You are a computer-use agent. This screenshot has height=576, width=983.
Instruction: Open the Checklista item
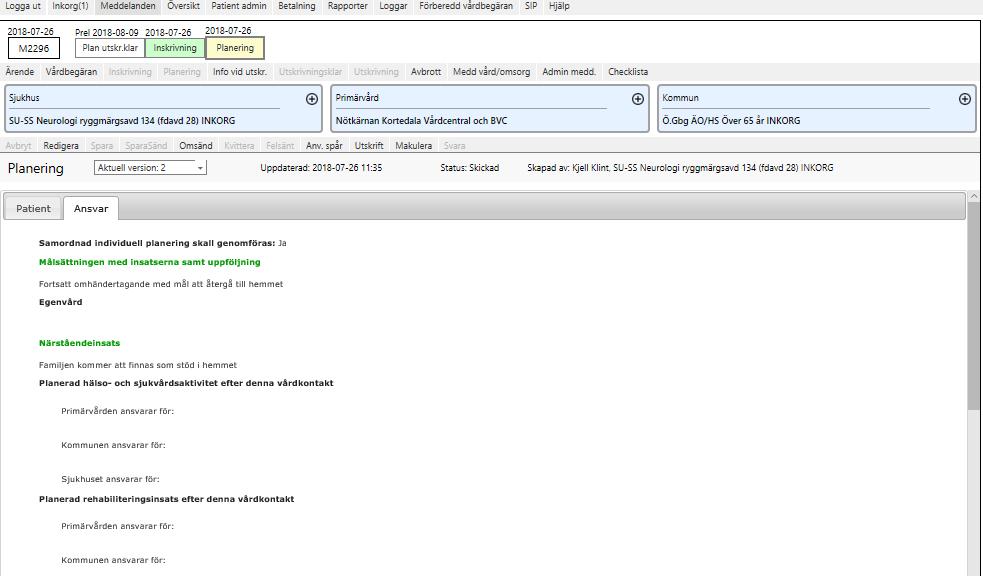628,72
